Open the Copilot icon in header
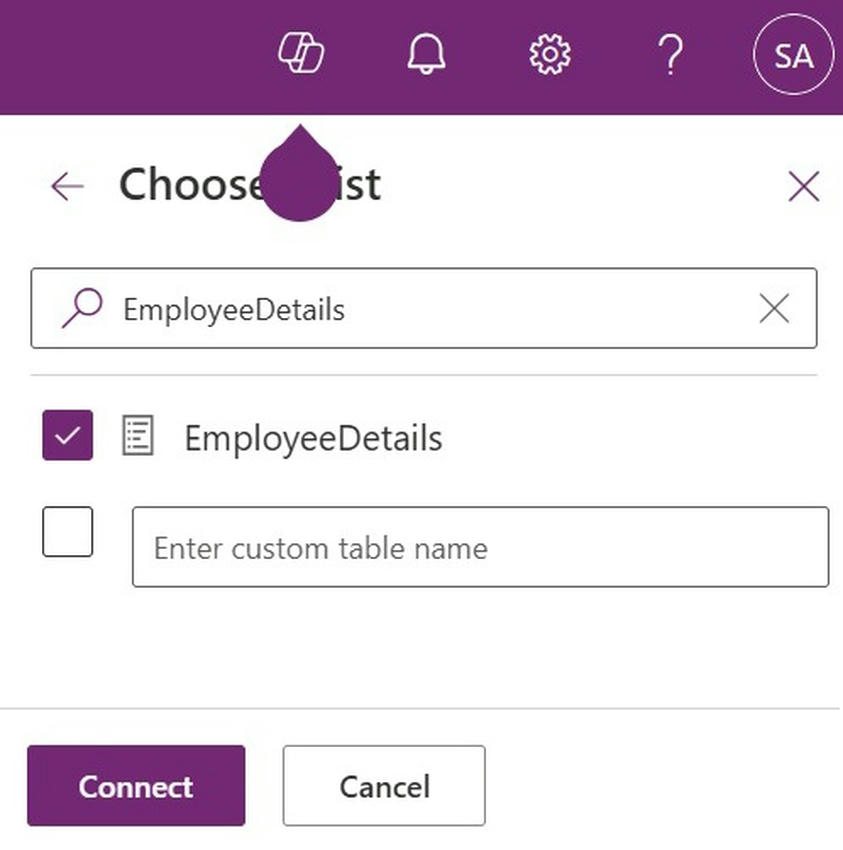The height and width of the screenshot is (850, 843). 301,53
